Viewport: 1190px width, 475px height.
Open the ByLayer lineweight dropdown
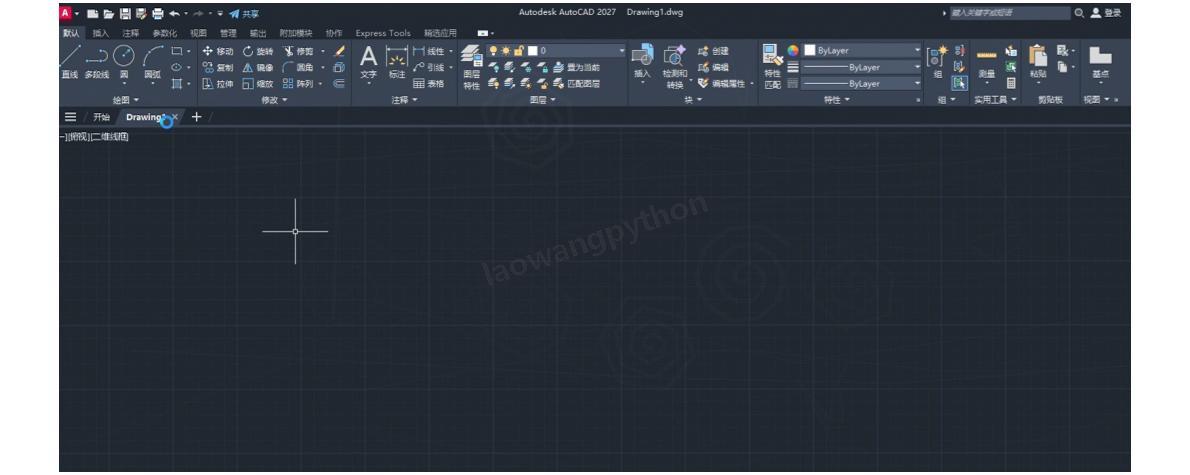click(862, 67)
